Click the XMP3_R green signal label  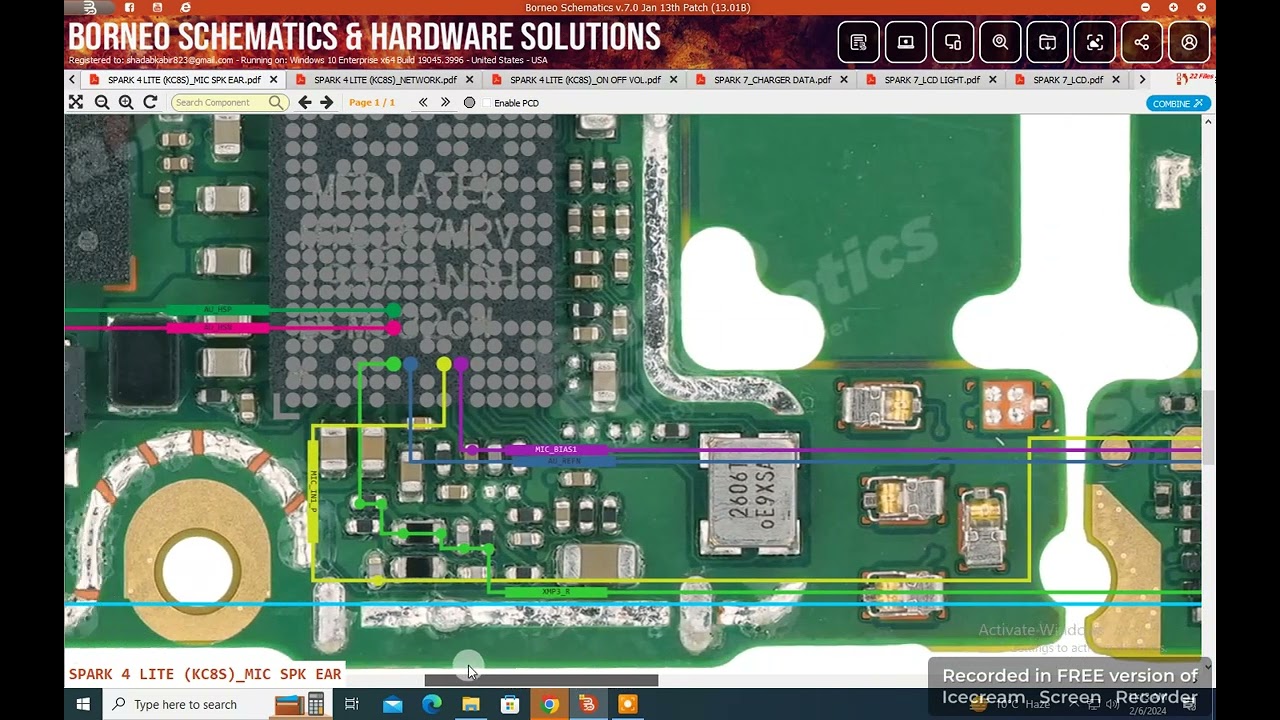click(x=556, y=592)
